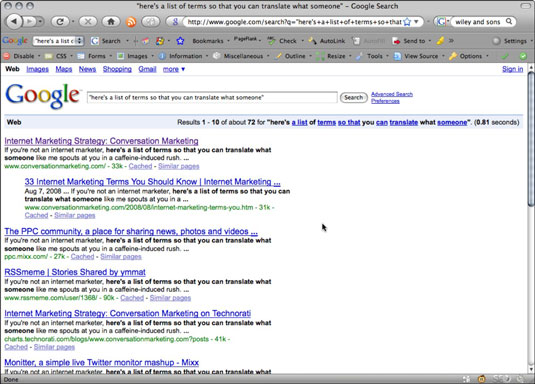Open RSSmeme Stories Shared by ymmat result

pos(75,272)
